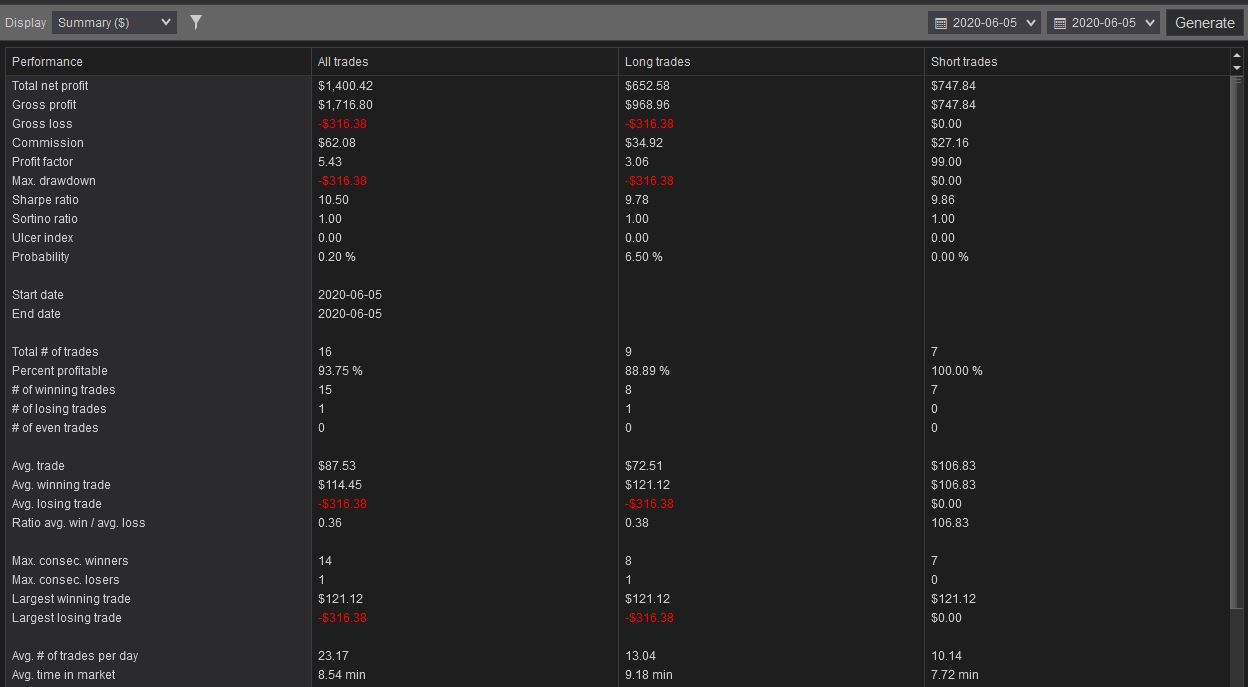Select the 88.89 % long trades value
This screenshot has height=687, width=1248.
tap(647, 371)
